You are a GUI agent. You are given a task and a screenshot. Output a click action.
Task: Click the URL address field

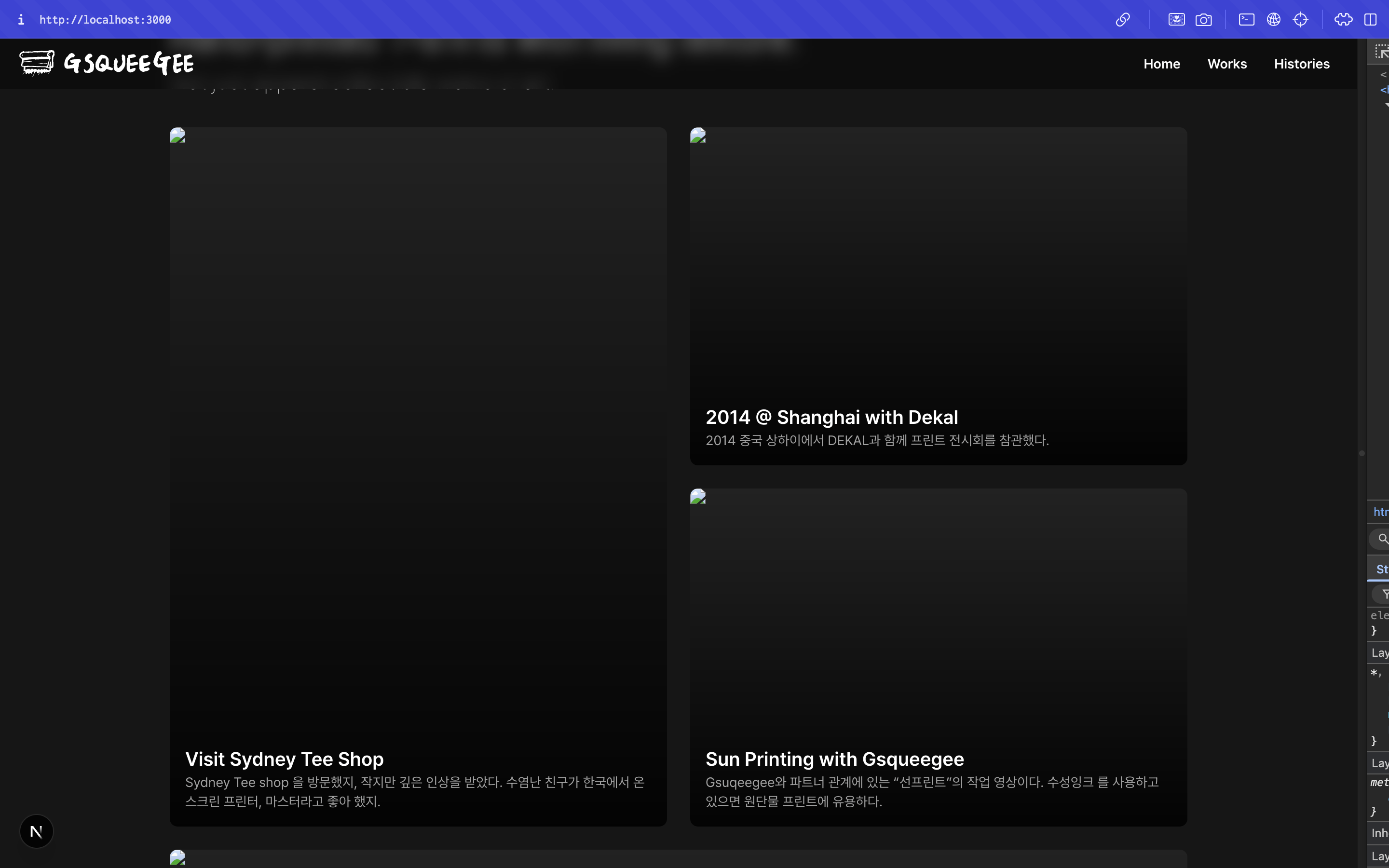coord(105,19)
